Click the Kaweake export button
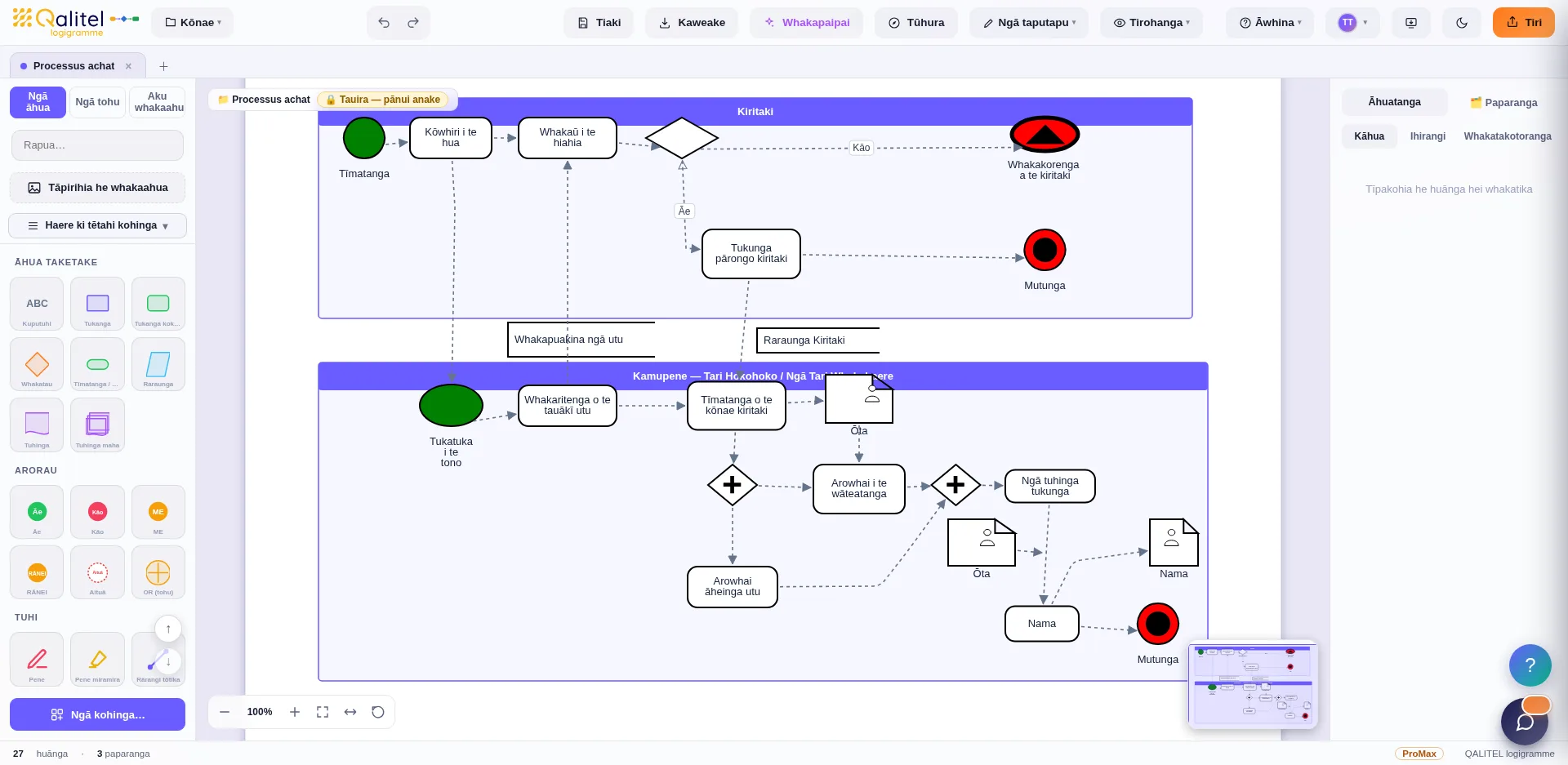 click(692, 23)
